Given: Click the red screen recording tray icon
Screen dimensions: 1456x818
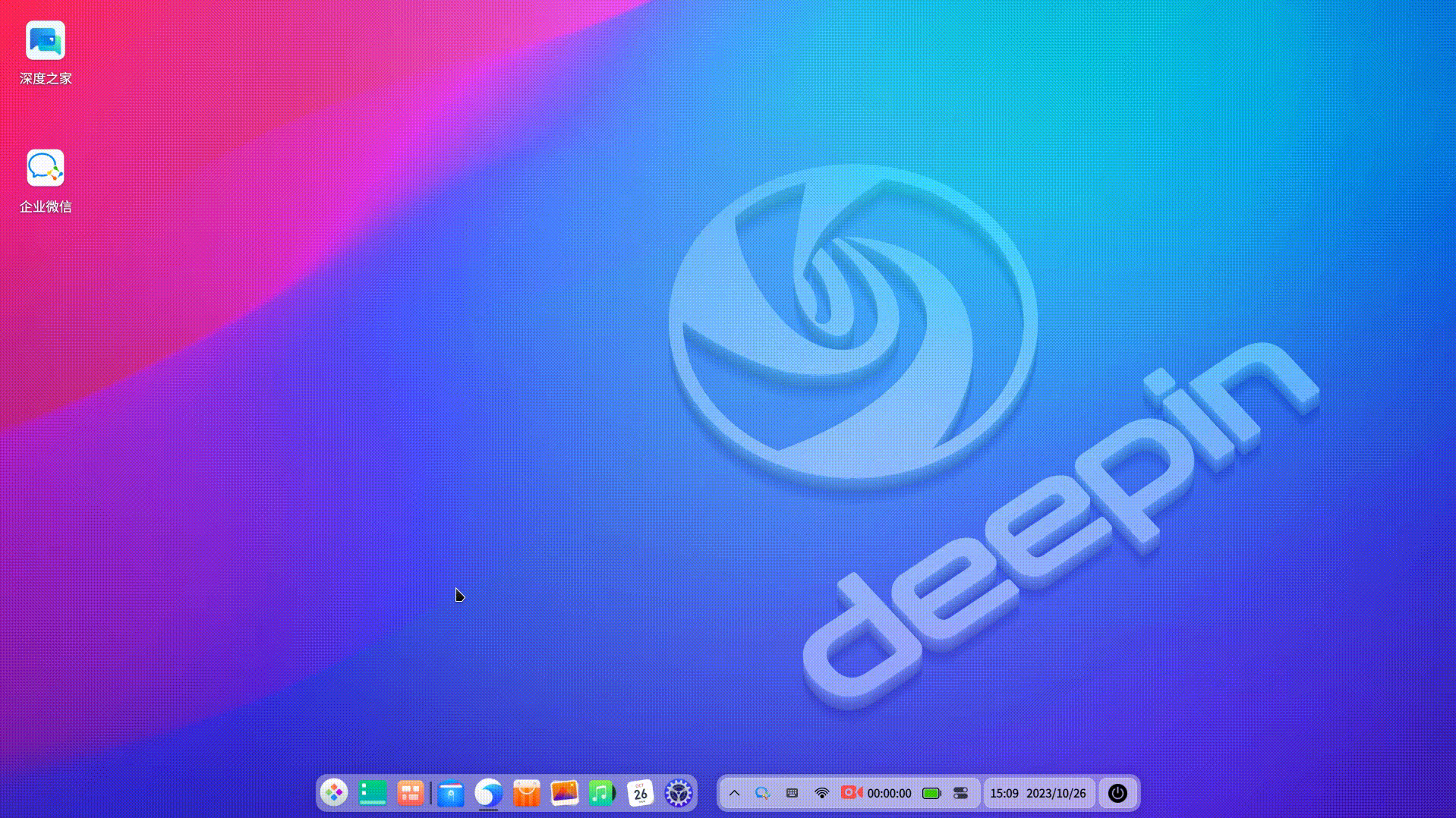Looking at the screenshot, I should coord(851,792).
